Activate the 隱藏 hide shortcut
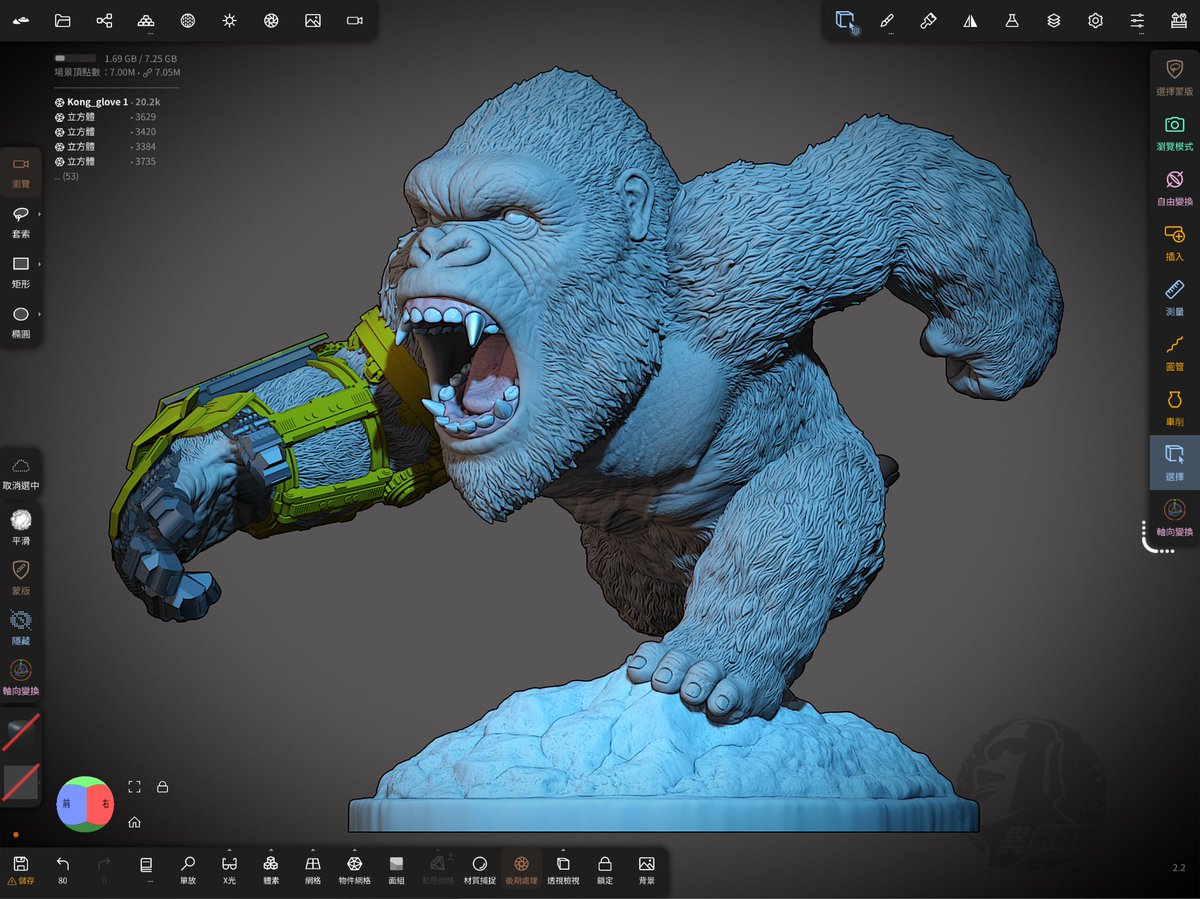1200x899 pixels. tap(21, 627)
